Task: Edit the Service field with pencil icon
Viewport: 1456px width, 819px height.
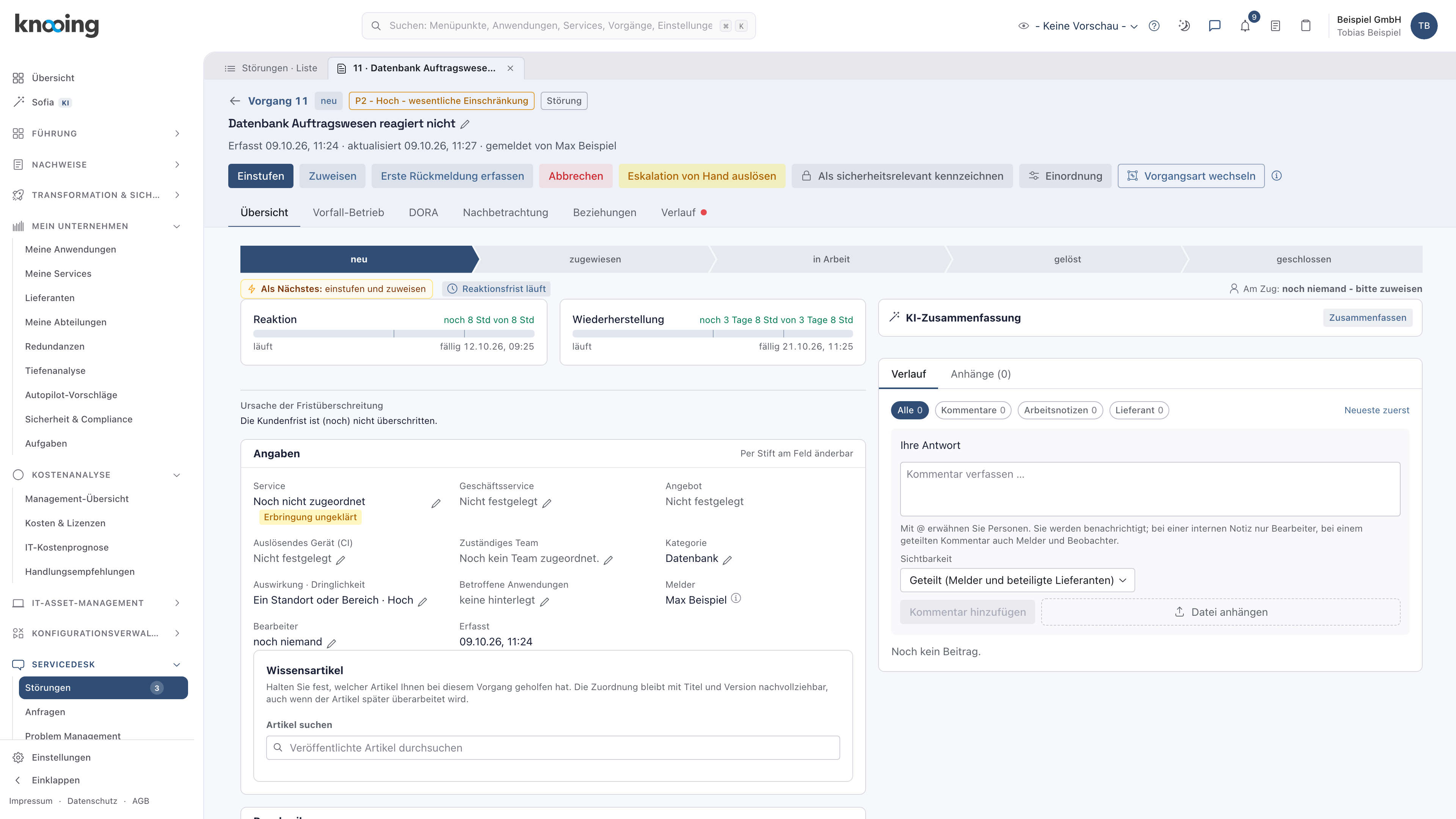Action: point(436,504)
